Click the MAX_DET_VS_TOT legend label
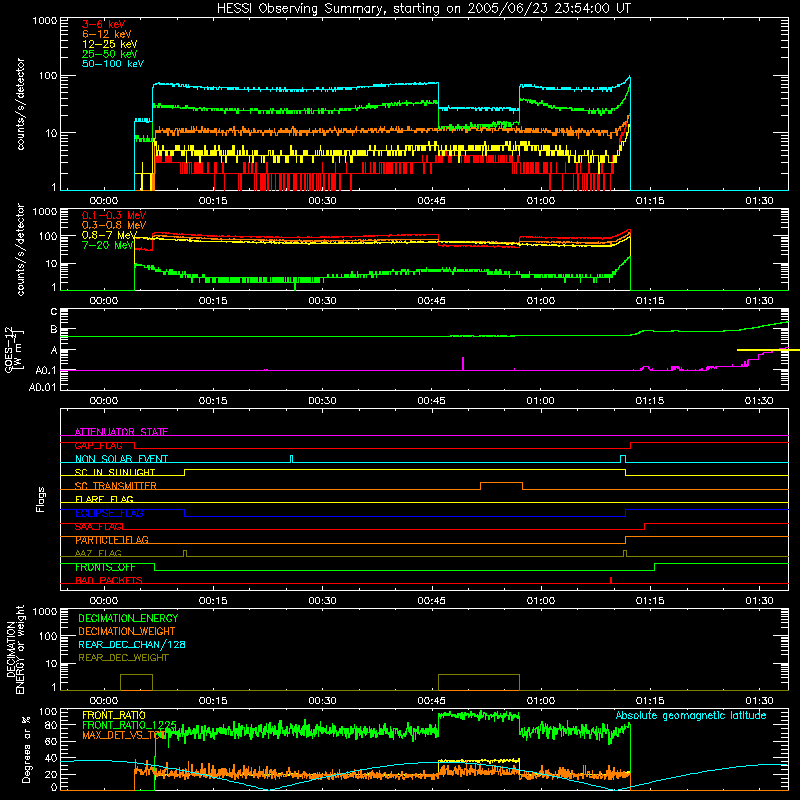800x800 pixels. (x=123, y=735)
